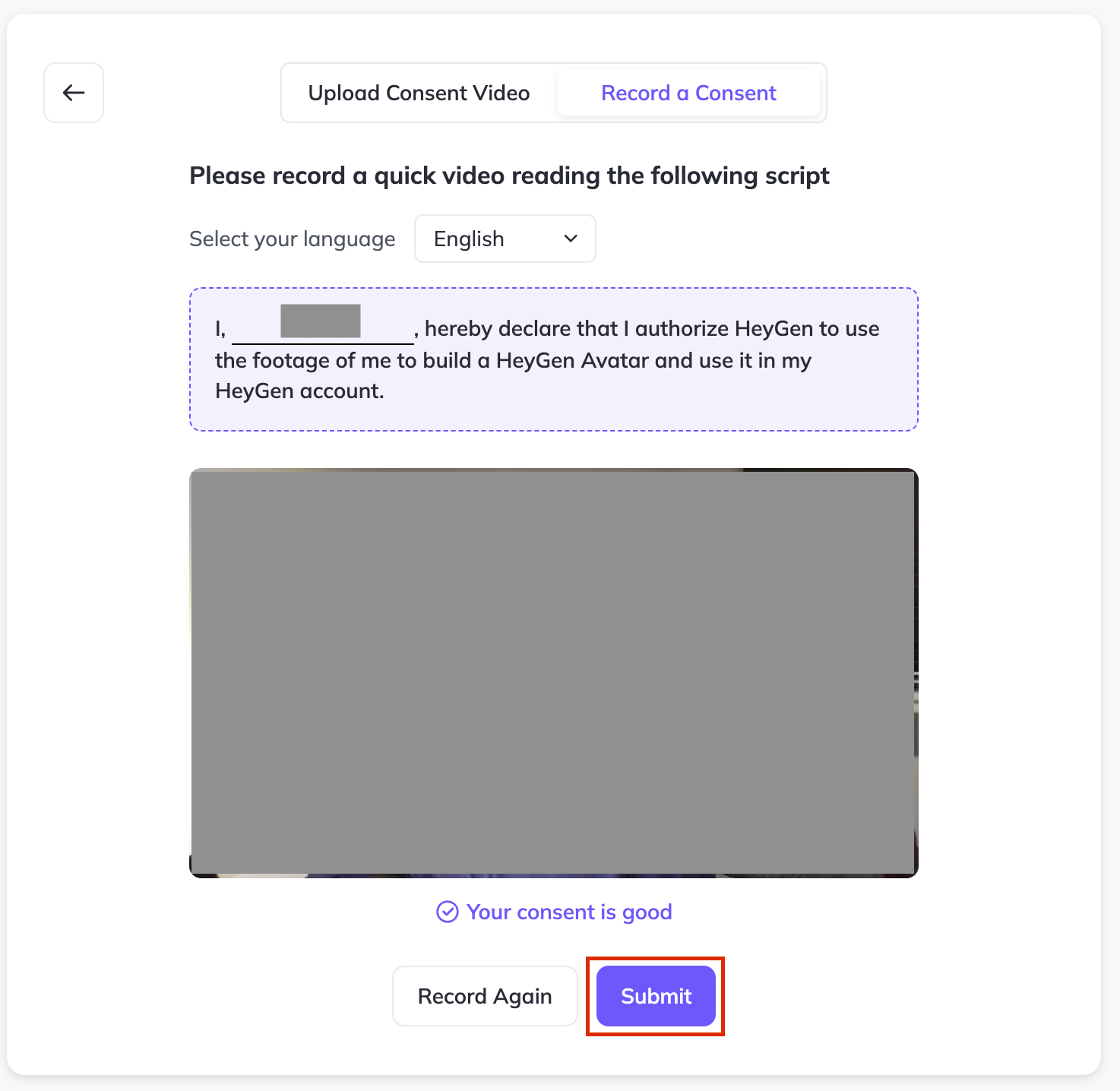The image size is (1120, 1091).
Task: Click the "Your consent is good" message
Action: pos(569,912)
